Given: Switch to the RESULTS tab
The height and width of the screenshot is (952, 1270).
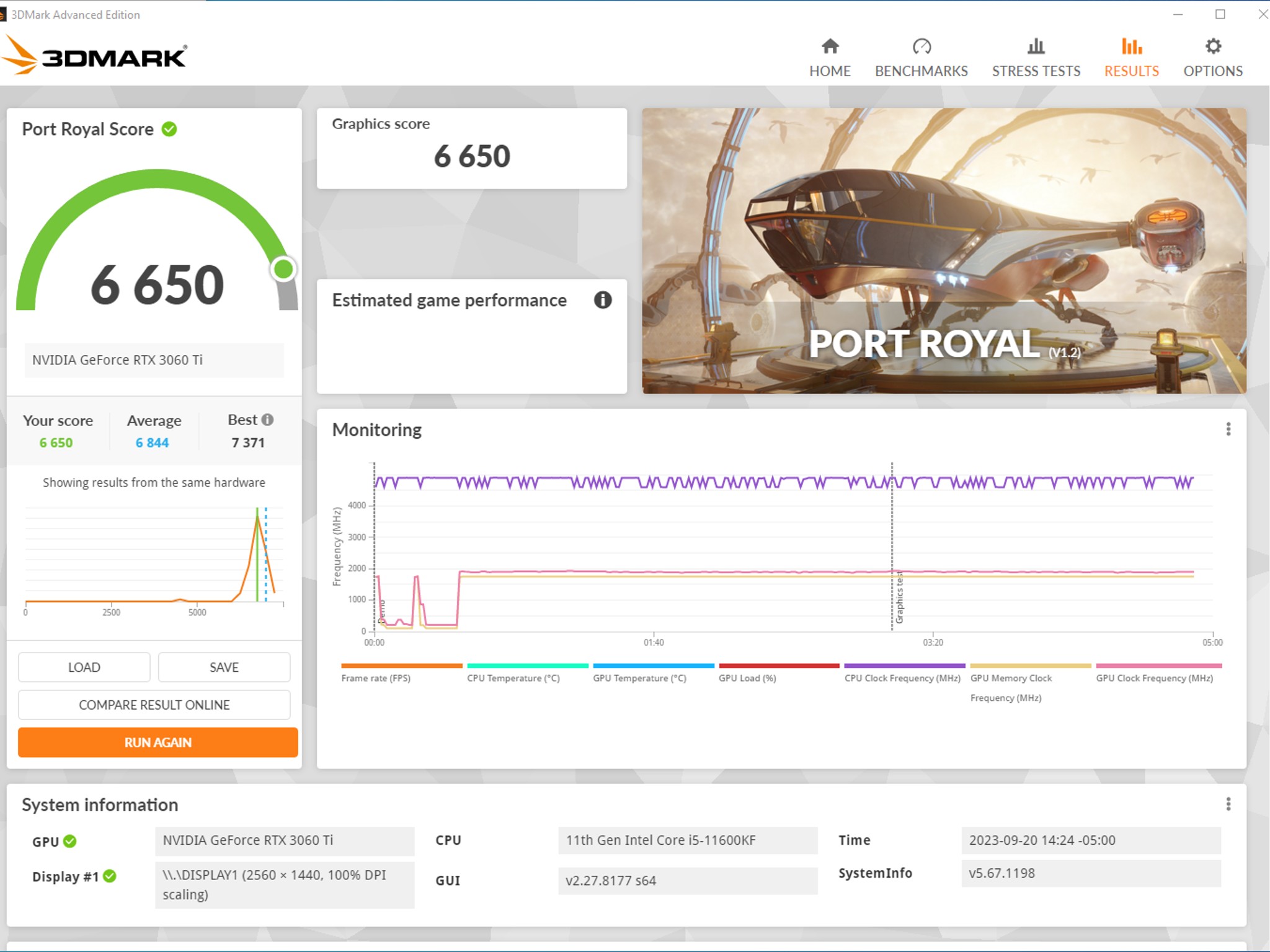Looking at the screenshot, I should [x=1131, y=71].
